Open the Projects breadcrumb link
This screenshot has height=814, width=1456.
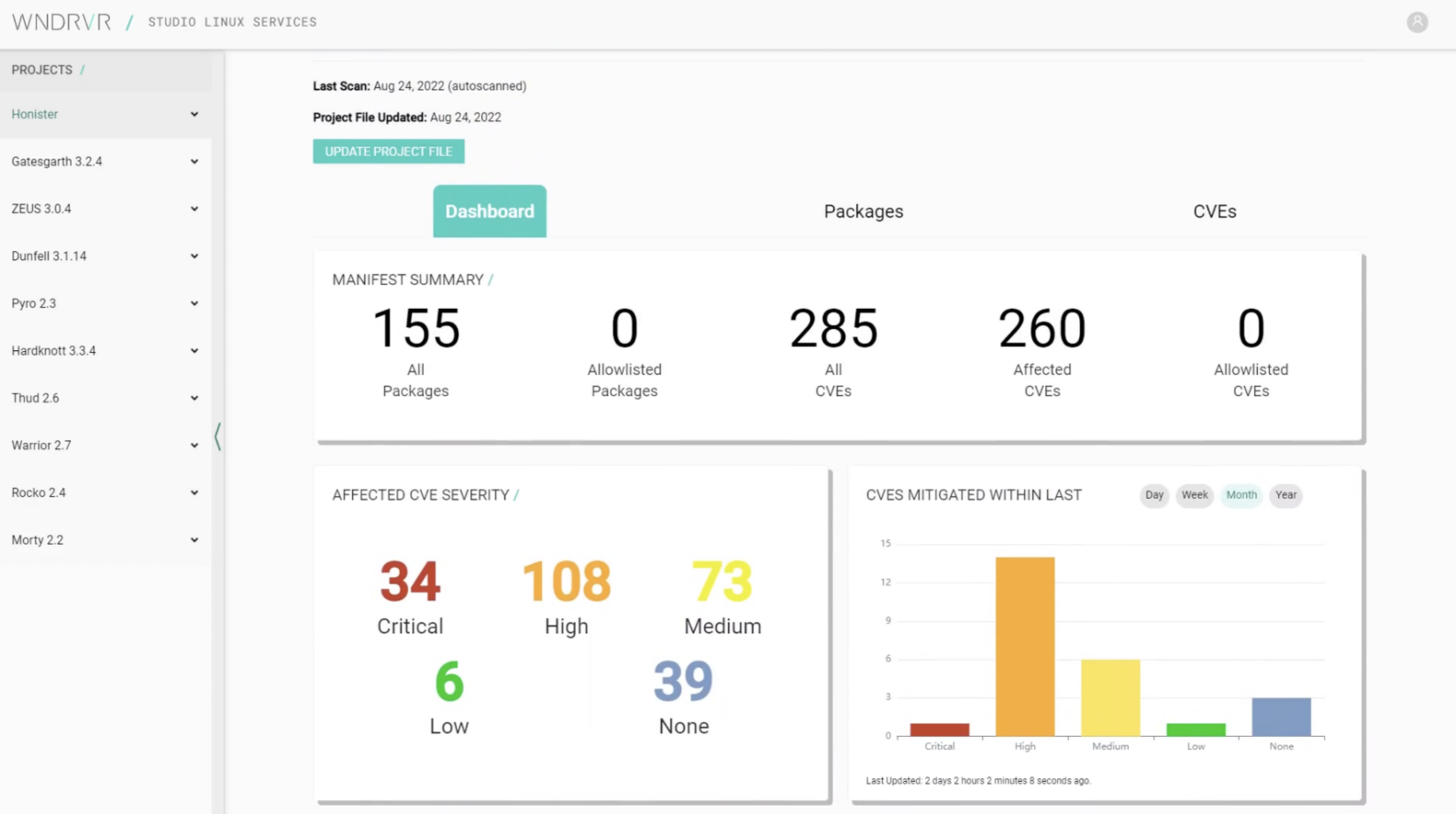[x=42, y=70]
